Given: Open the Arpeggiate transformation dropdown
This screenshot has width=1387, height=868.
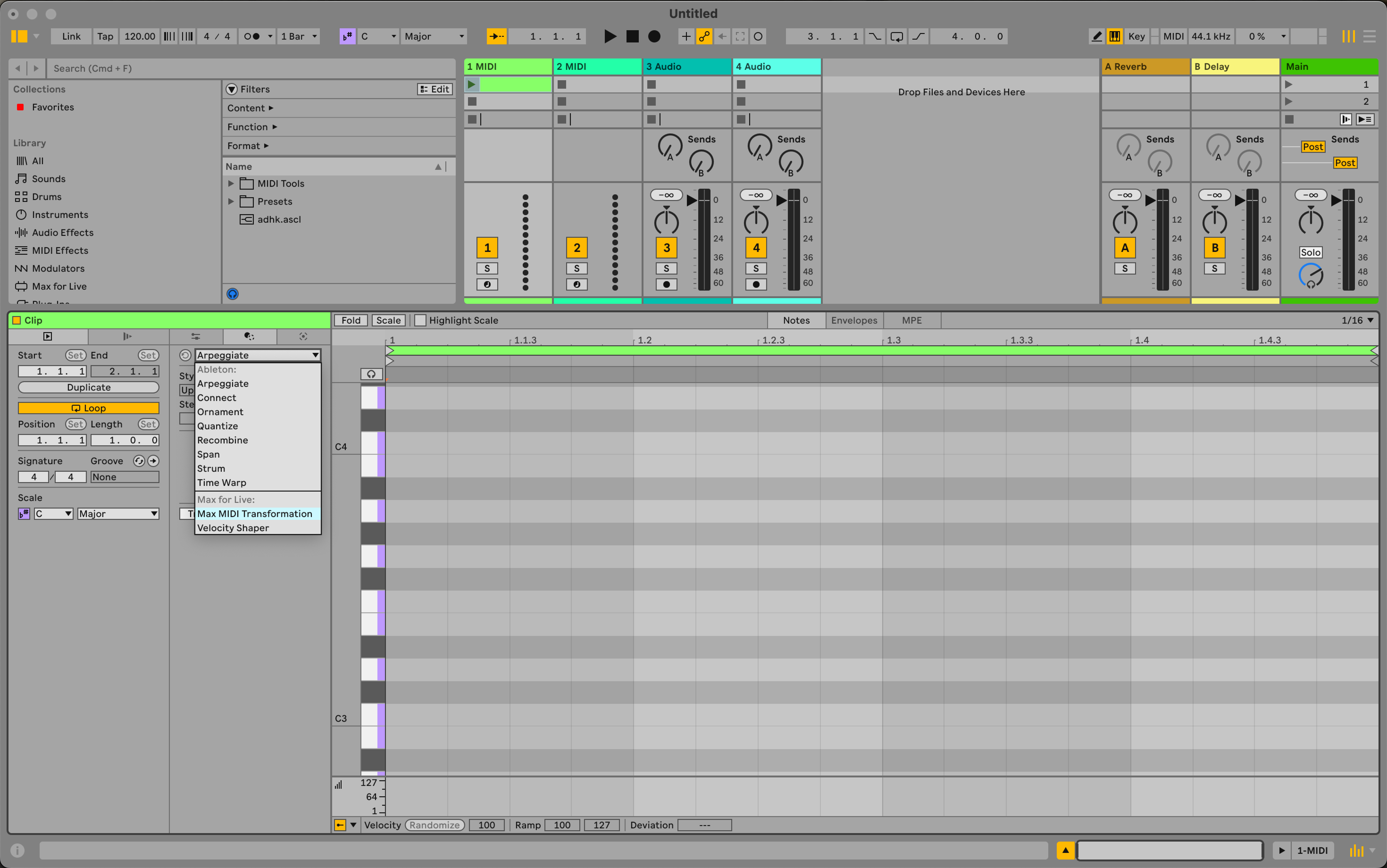Looking at the screenshot, I should [258, 355].
